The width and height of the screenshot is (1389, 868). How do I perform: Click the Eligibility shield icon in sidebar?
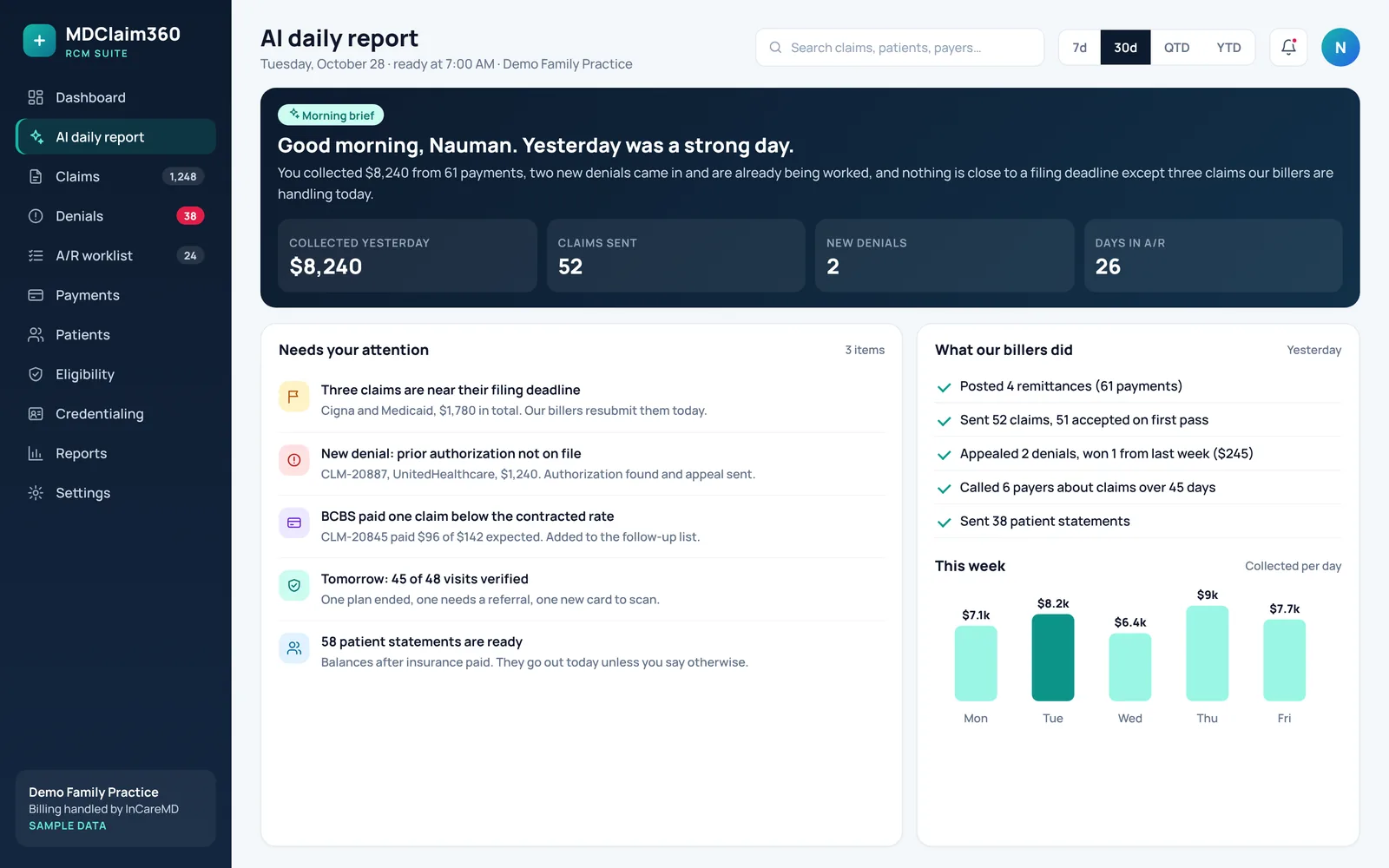point(36,374)
